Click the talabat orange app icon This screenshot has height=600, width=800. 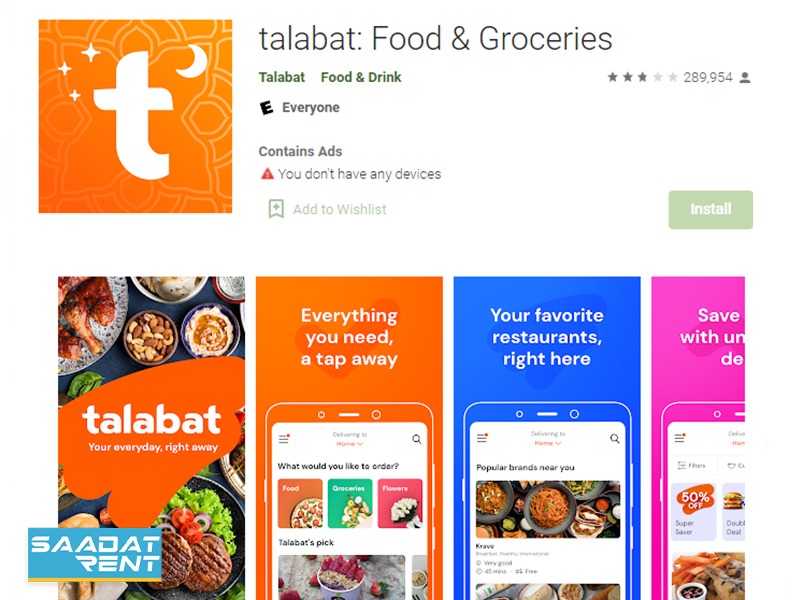click(135, 116)
